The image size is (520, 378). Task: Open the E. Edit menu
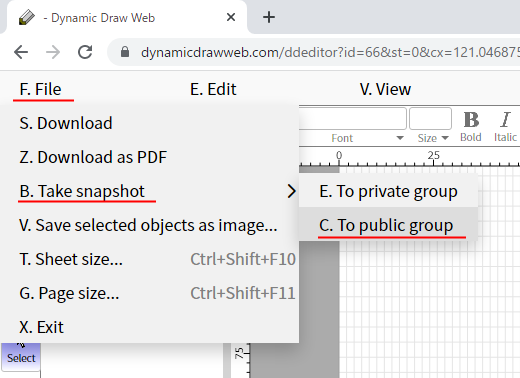[213, 89]
